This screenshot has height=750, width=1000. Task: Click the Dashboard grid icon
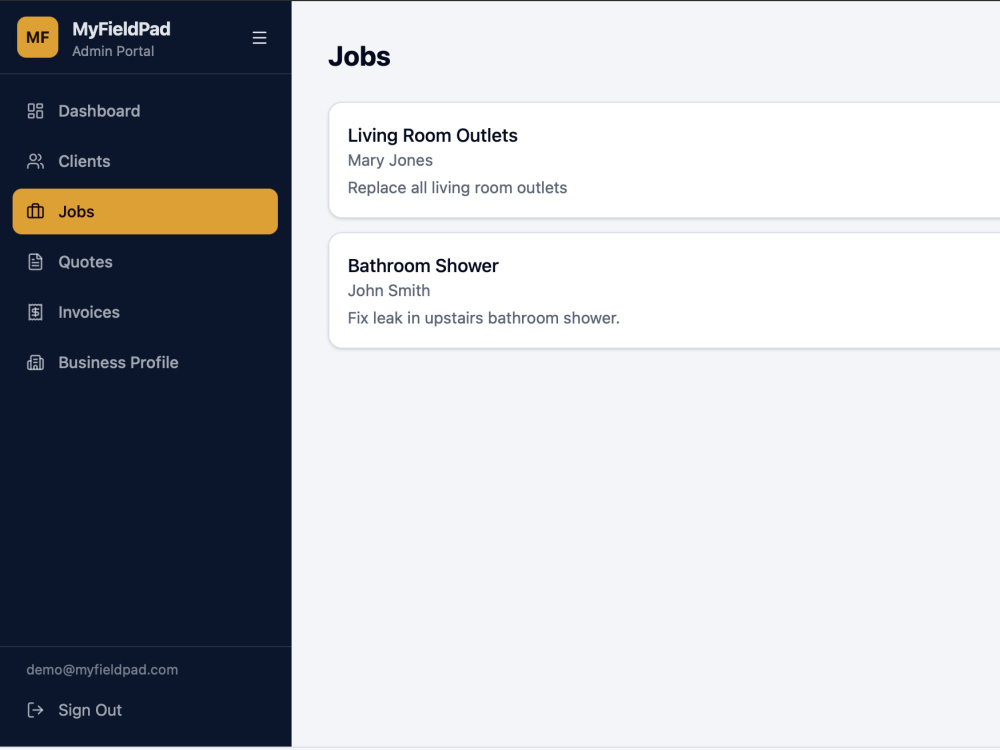coord(36,111)
